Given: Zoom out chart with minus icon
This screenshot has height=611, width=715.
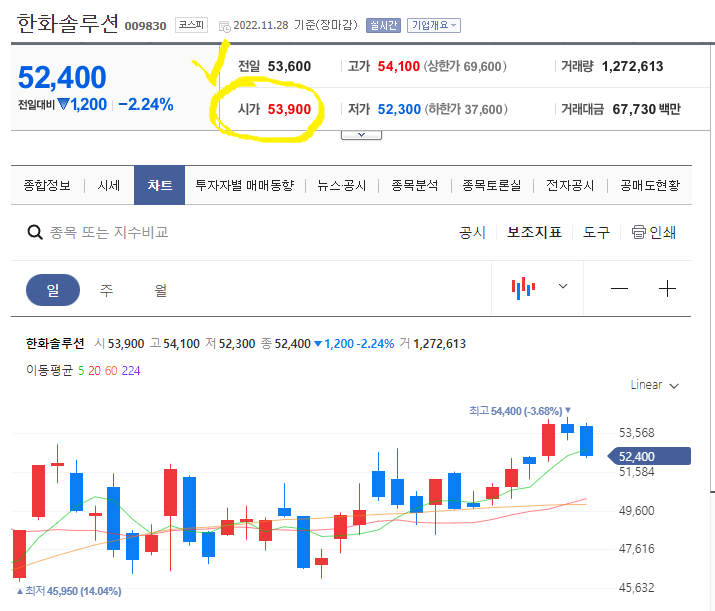Looking at the screenshot, I should click(619, 289).
